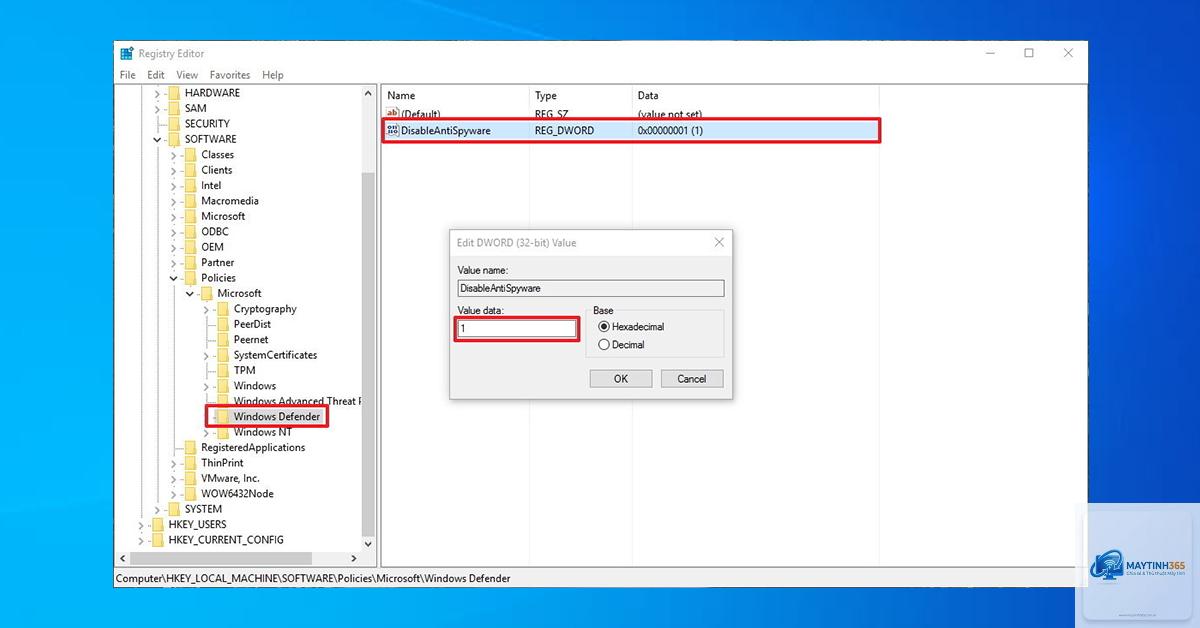Collapse the Microsoft key under Policies
The image size is (1200, 628).
(190, 294)
